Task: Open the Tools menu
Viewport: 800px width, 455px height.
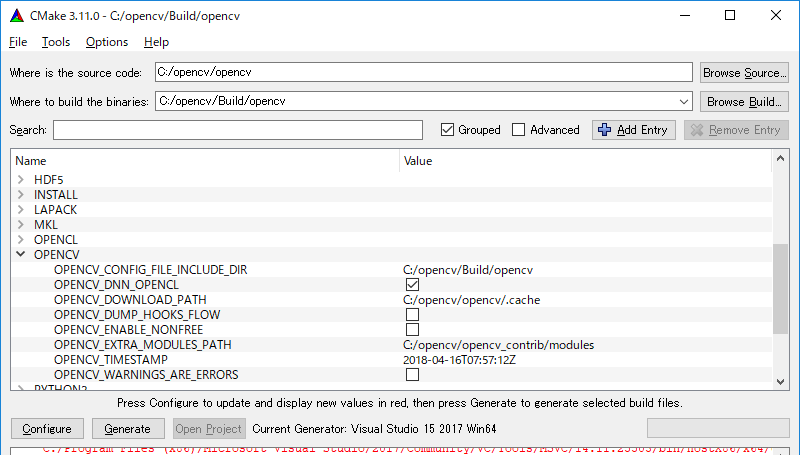Action: click(x=56, y=42)
